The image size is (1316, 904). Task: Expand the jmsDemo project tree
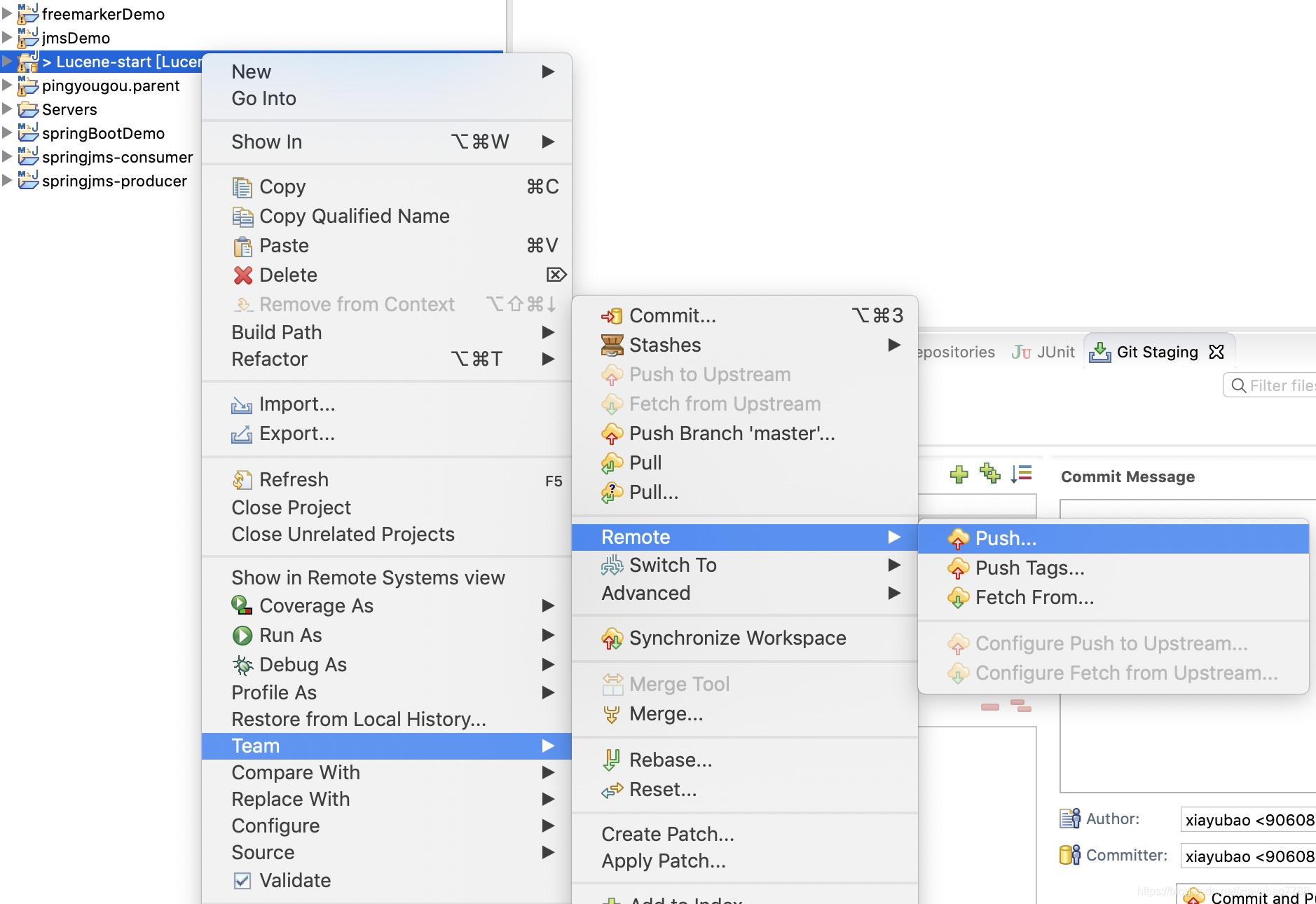7,37
